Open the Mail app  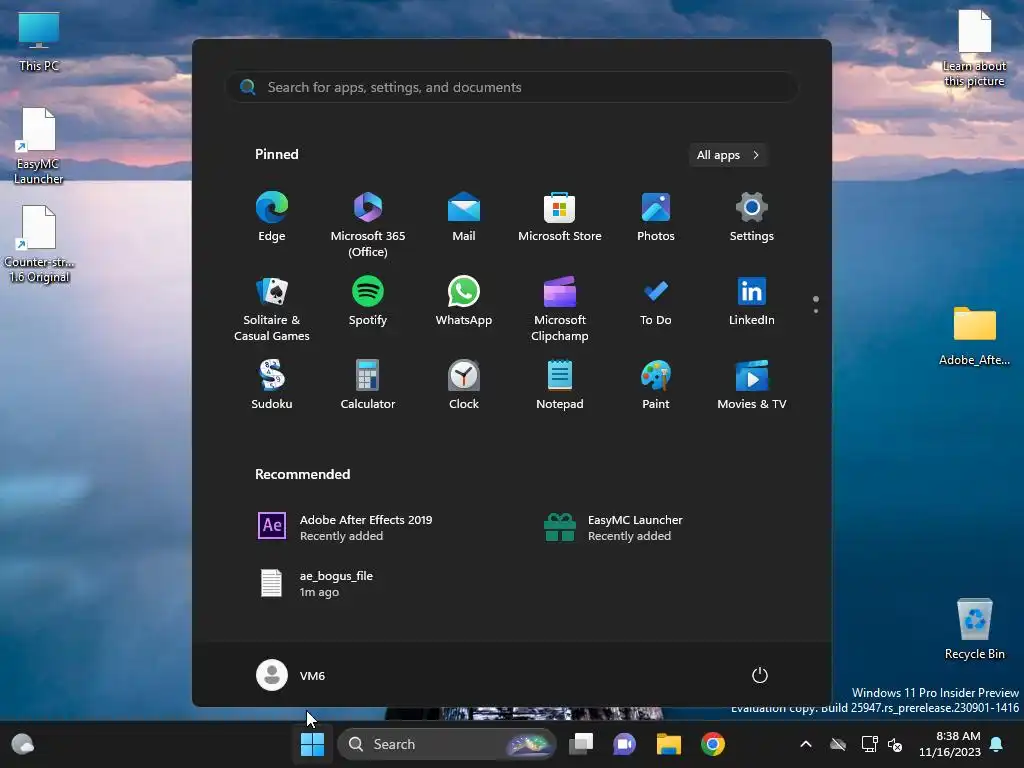click(x=464, y=217)
